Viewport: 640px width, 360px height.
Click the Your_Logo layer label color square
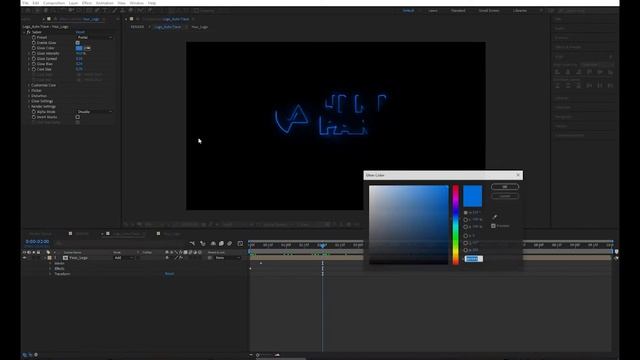[49, 258]
